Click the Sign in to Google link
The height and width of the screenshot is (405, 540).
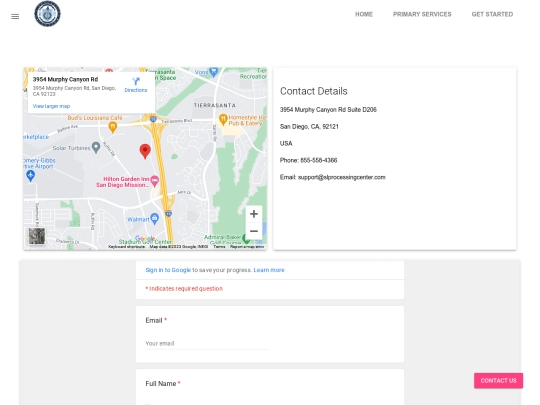(168, 270)
